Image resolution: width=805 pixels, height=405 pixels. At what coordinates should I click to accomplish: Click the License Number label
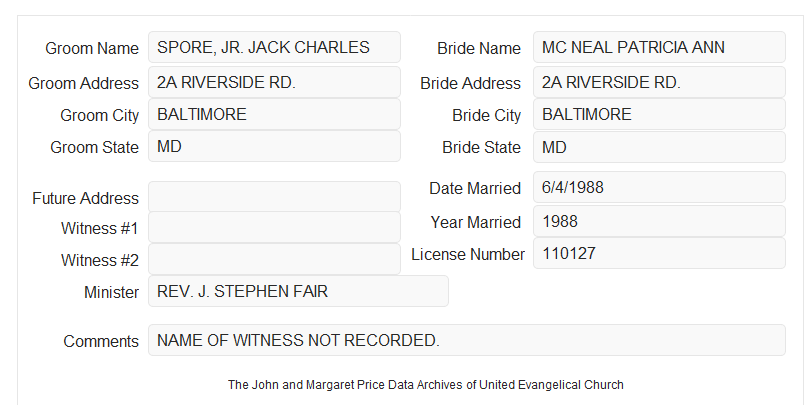pyautogui.click(x=468, y=255)
